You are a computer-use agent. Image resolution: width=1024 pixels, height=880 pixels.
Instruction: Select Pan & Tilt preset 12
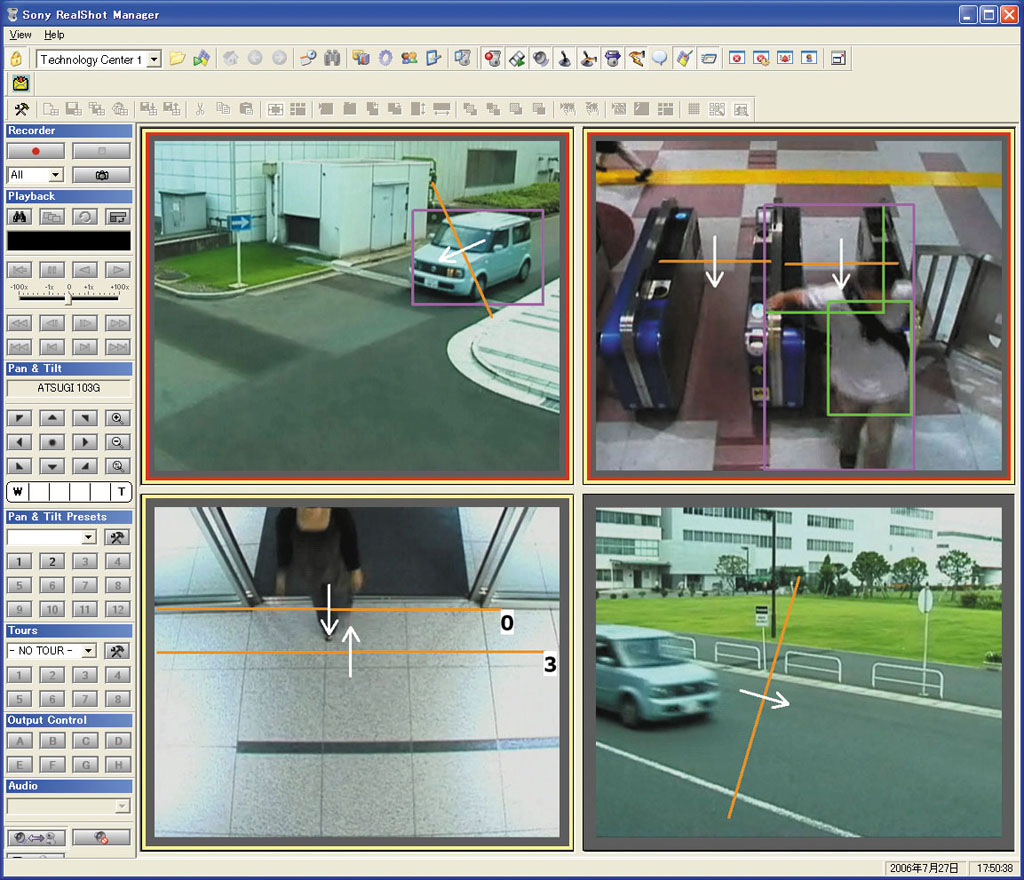pos(118,610)
